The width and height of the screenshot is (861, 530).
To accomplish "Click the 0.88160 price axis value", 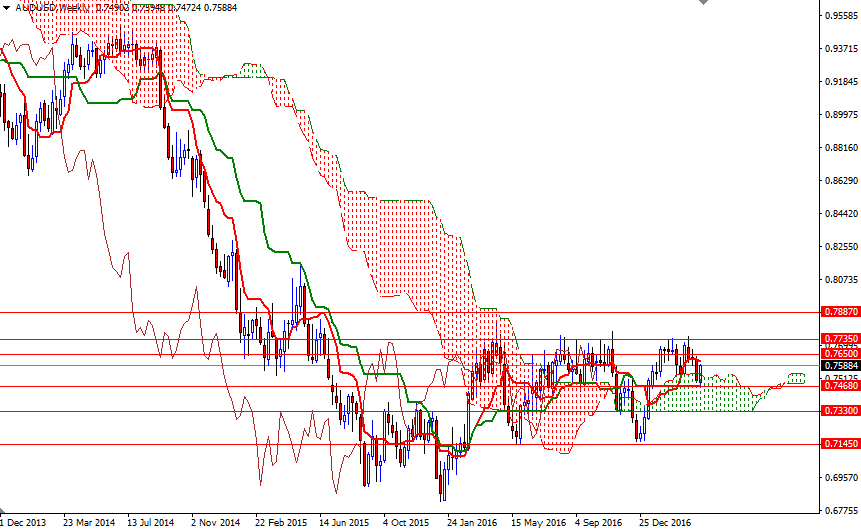I will (841, 148).
